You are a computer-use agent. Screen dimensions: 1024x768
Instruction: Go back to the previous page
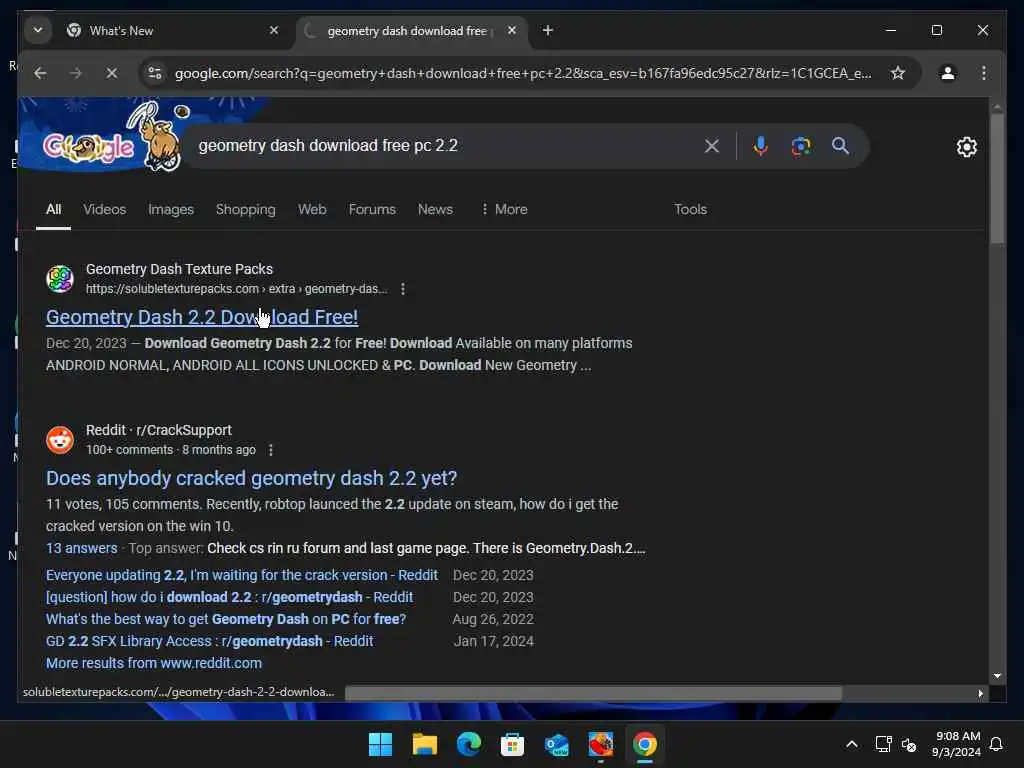[x=40, y=73]
